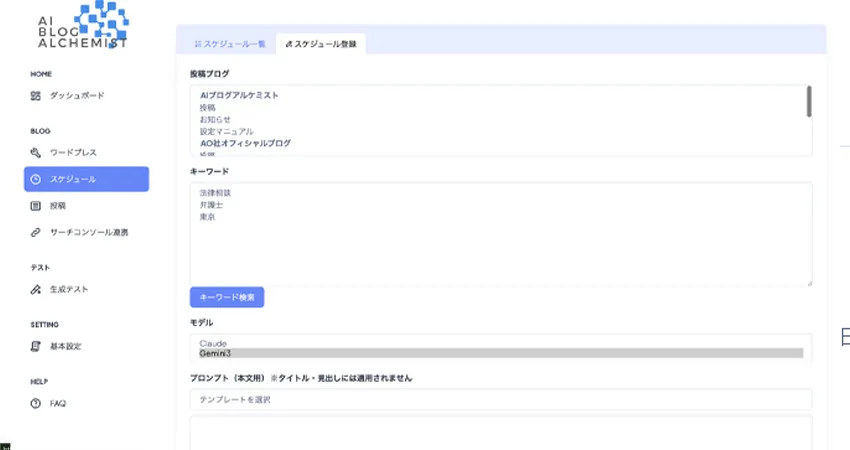Click the サーチコンソール連携 link icon
Viewport: 850px width, 450px height.
point(36,233)
